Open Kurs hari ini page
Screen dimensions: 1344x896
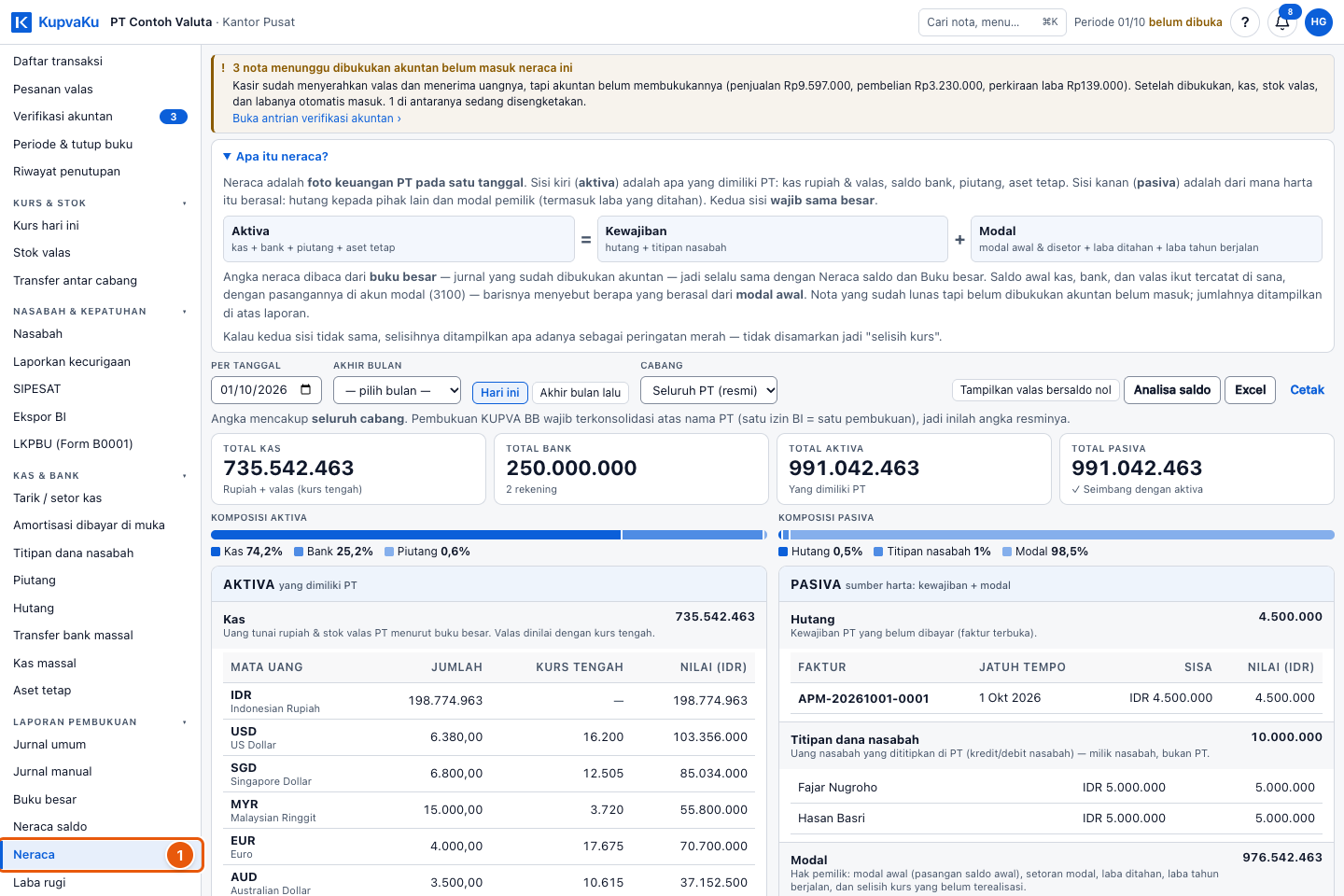click(100, 226)
